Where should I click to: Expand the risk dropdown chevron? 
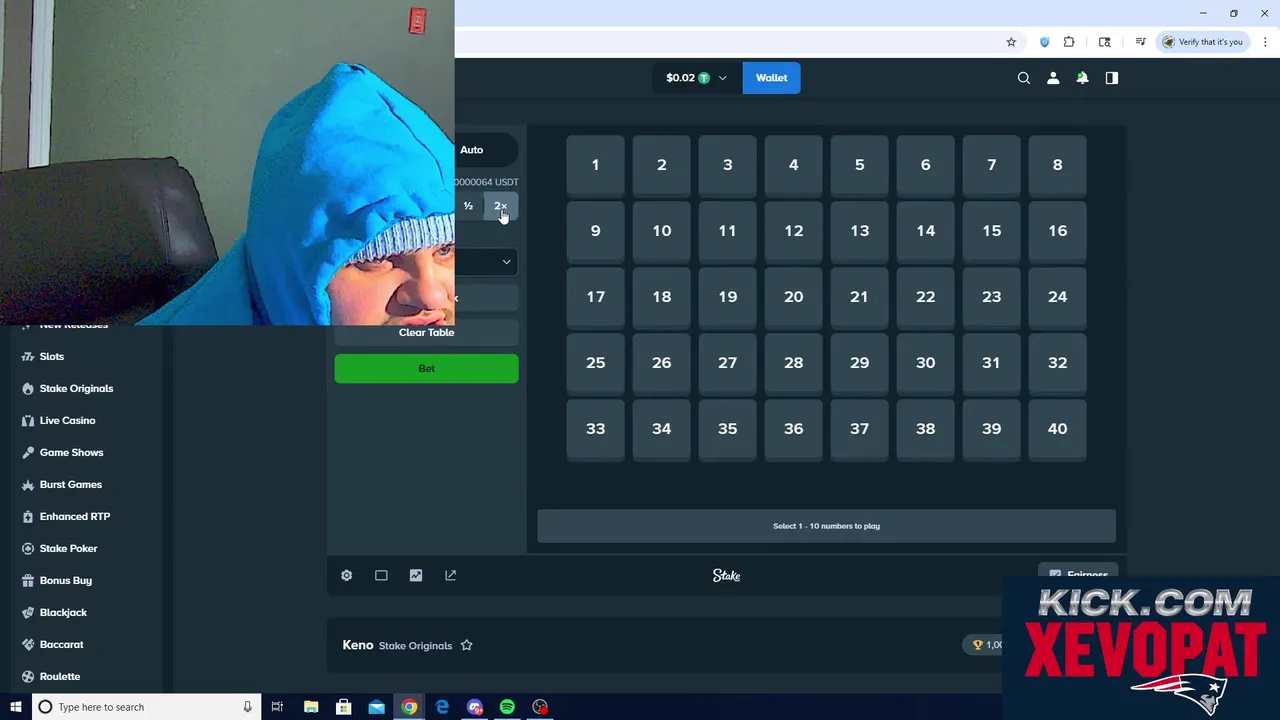coord(506,262)
